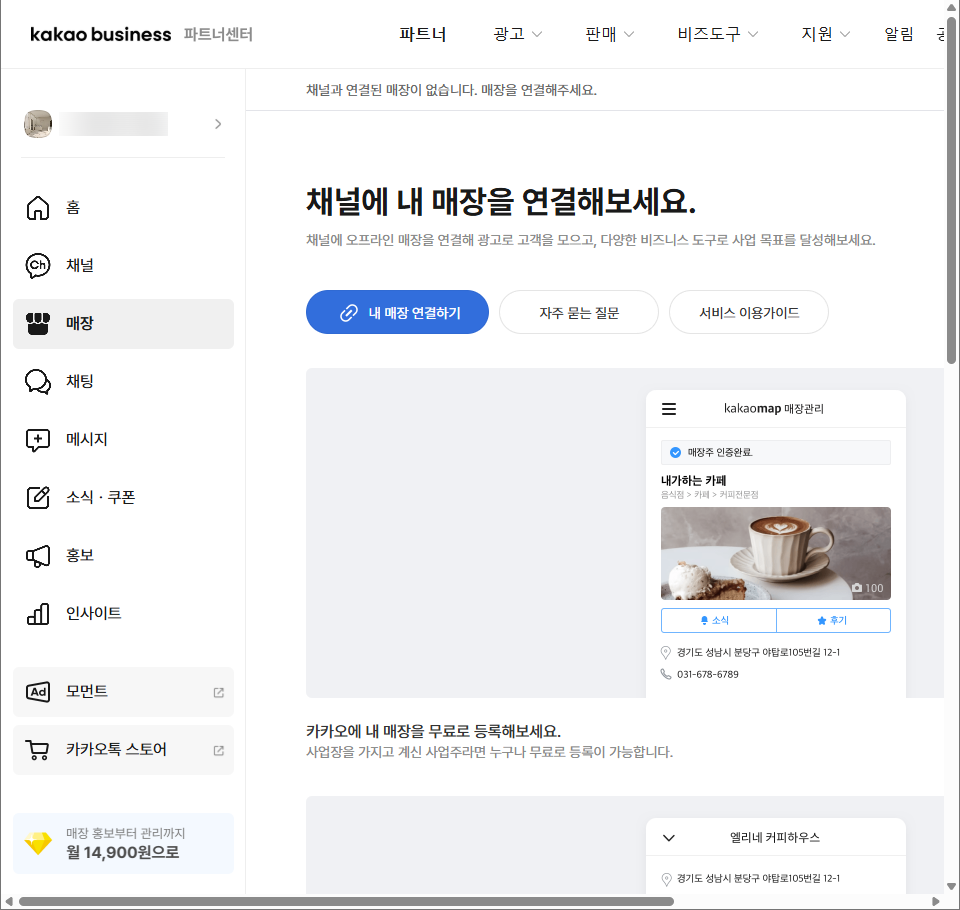The width and height of the screenshot is (960, 910).
Task: Click location pin icon under 엘리네 커피하우스
Action: (x=667, y=879)
